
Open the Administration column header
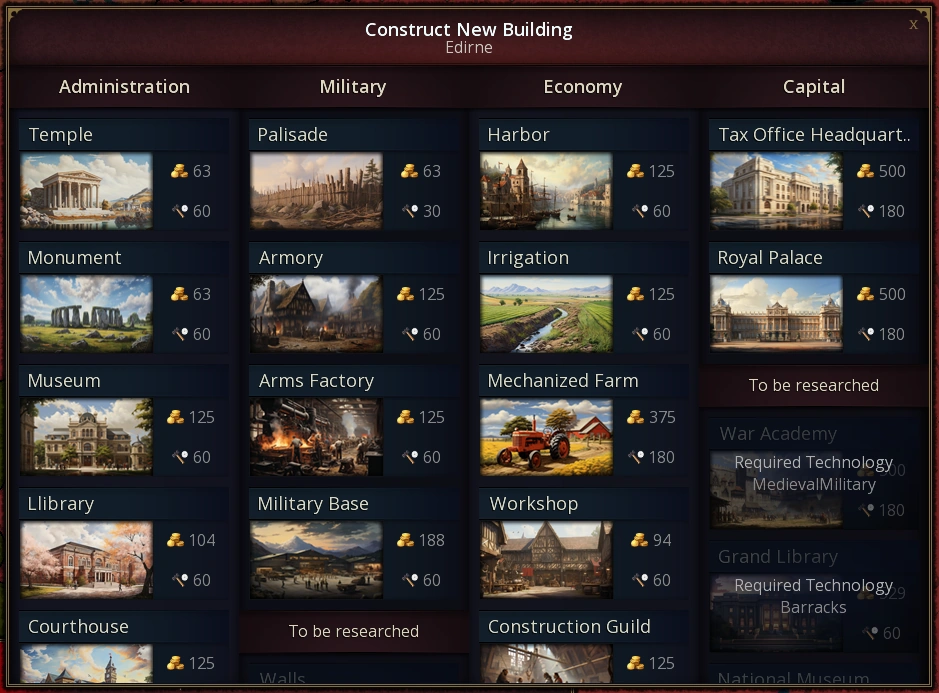tap(125, 87)
